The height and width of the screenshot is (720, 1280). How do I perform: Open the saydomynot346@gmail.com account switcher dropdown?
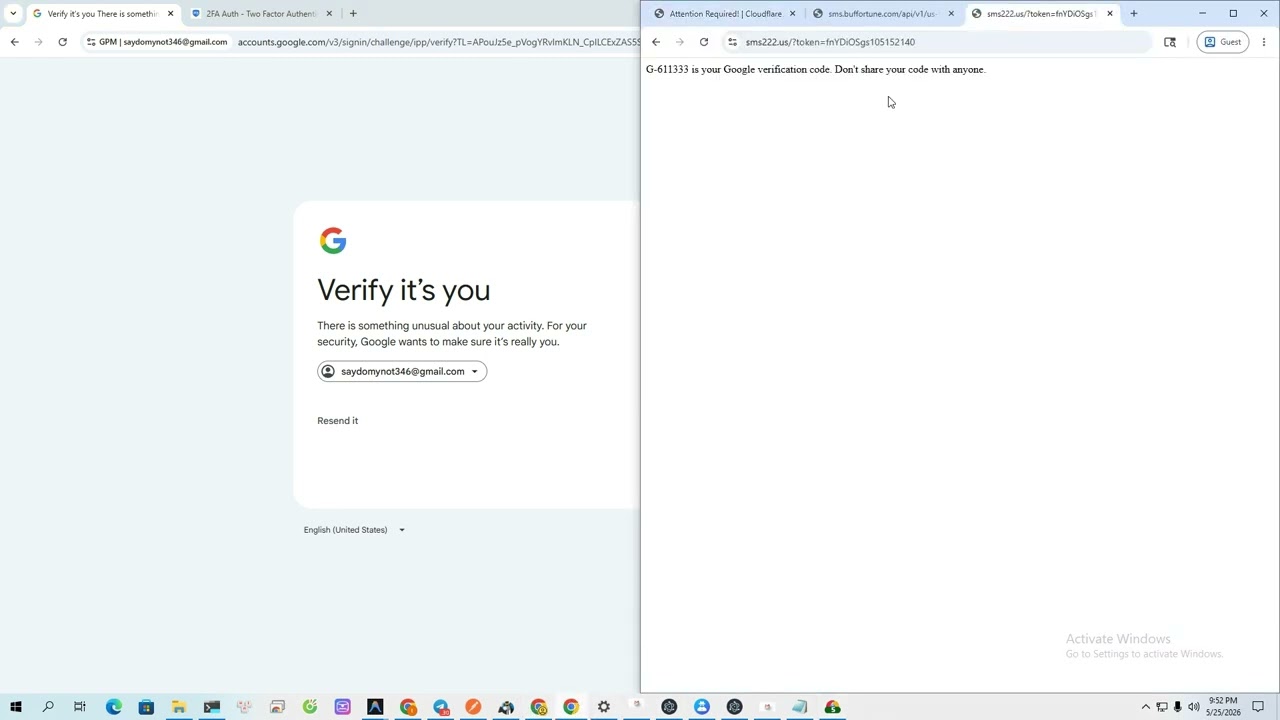pos(402,372)
